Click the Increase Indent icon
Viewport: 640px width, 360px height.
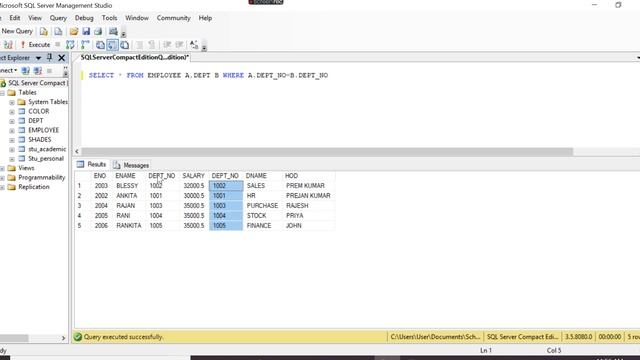(179, 45)
